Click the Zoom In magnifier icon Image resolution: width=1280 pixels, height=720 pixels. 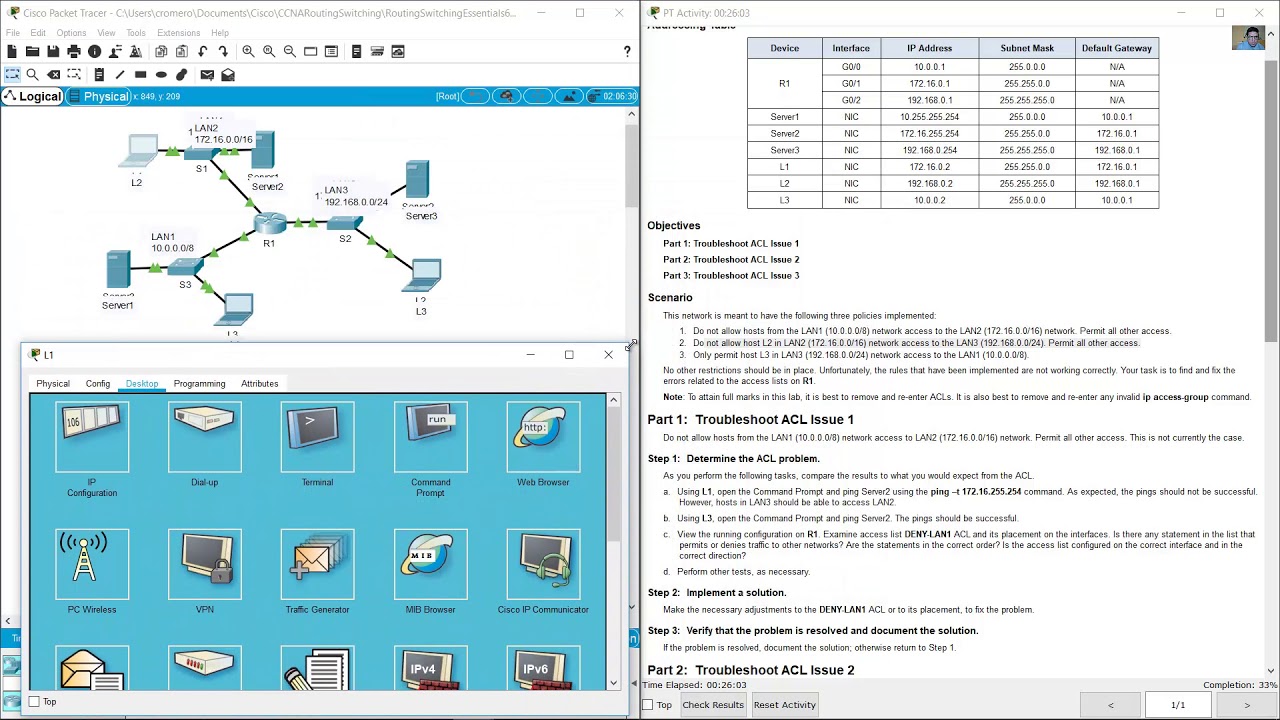pos(248,51)
